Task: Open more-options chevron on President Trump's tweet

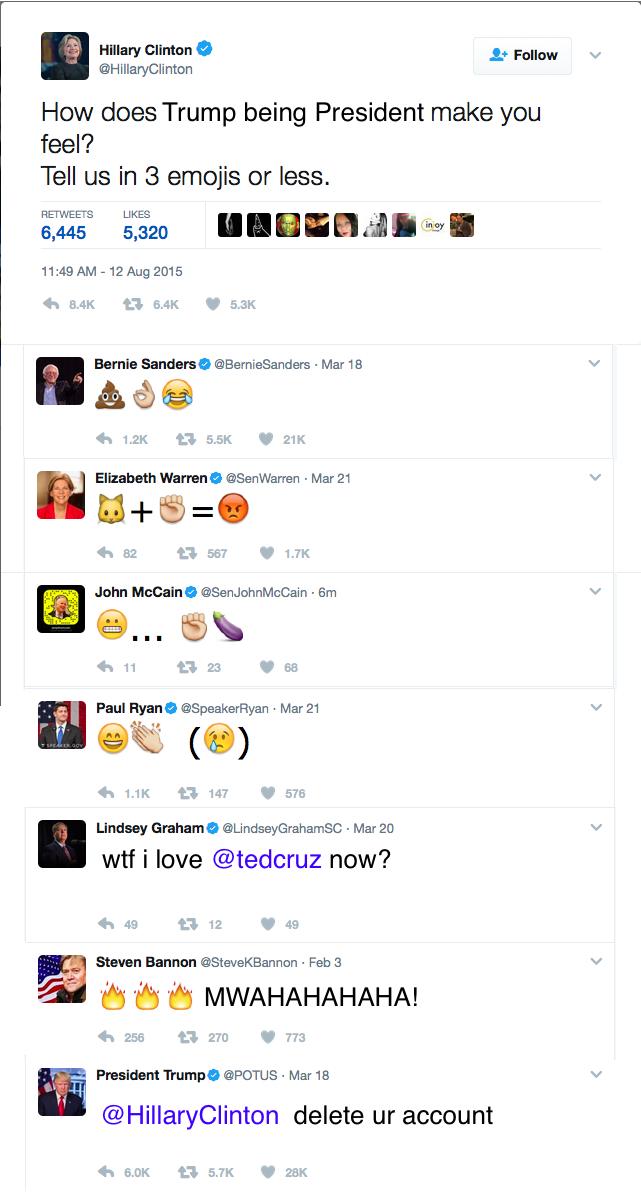Action: coord(595,1075)
